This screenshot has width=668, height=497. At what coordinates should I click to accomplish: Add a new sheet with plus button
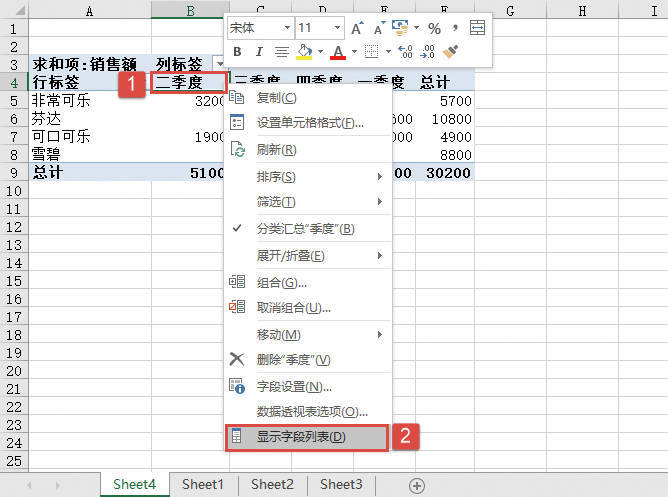(417, 485)
